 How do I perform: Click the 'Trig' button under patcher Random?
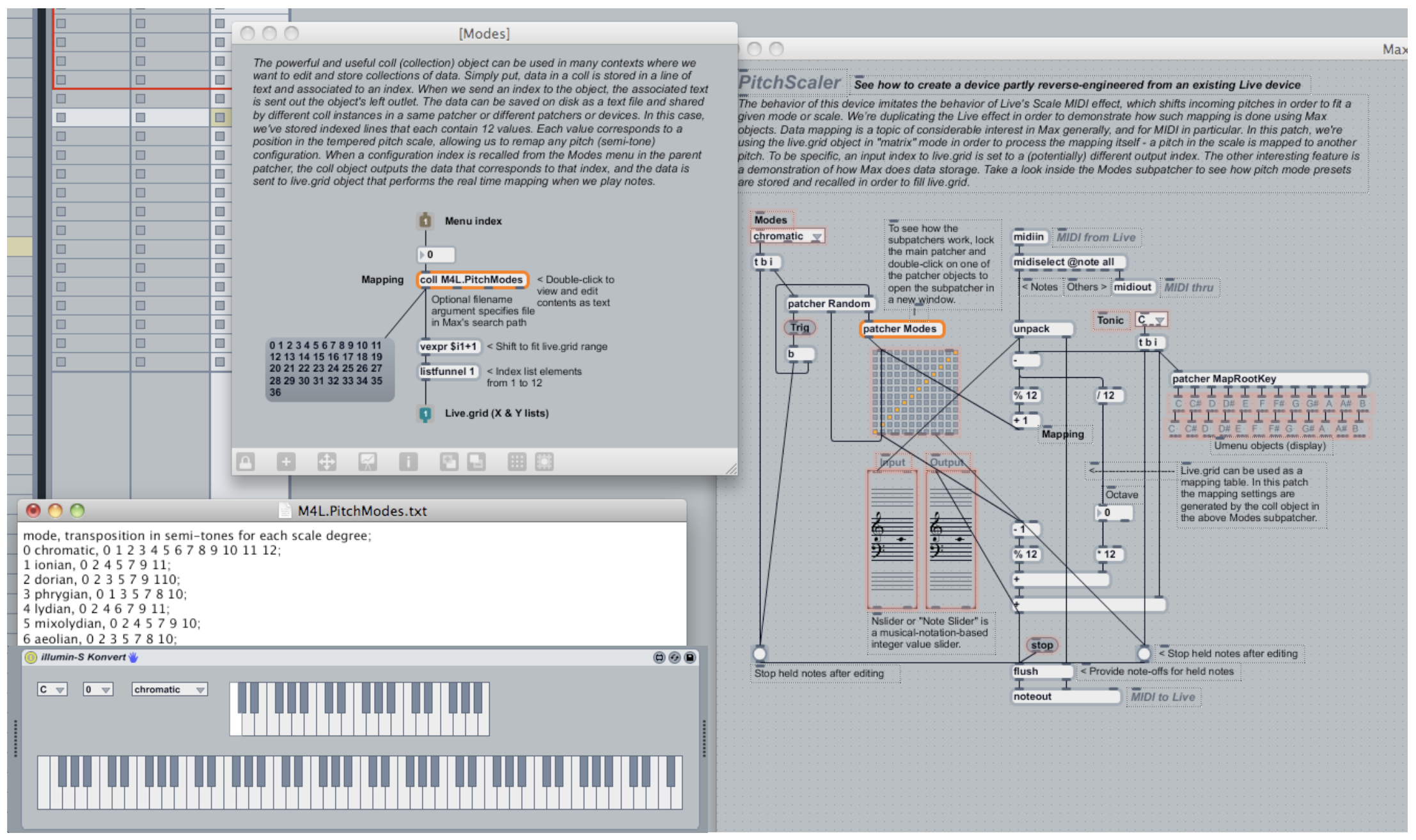pyautogui.click(x=799, y=328)
